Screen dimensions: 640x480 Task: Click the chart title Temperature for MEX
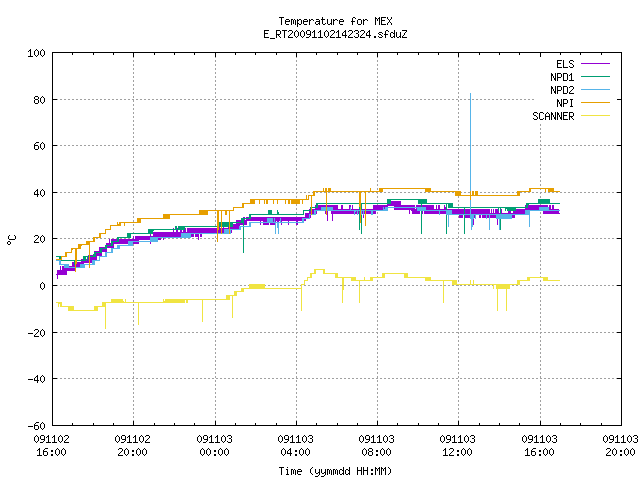tap(335, 21)
